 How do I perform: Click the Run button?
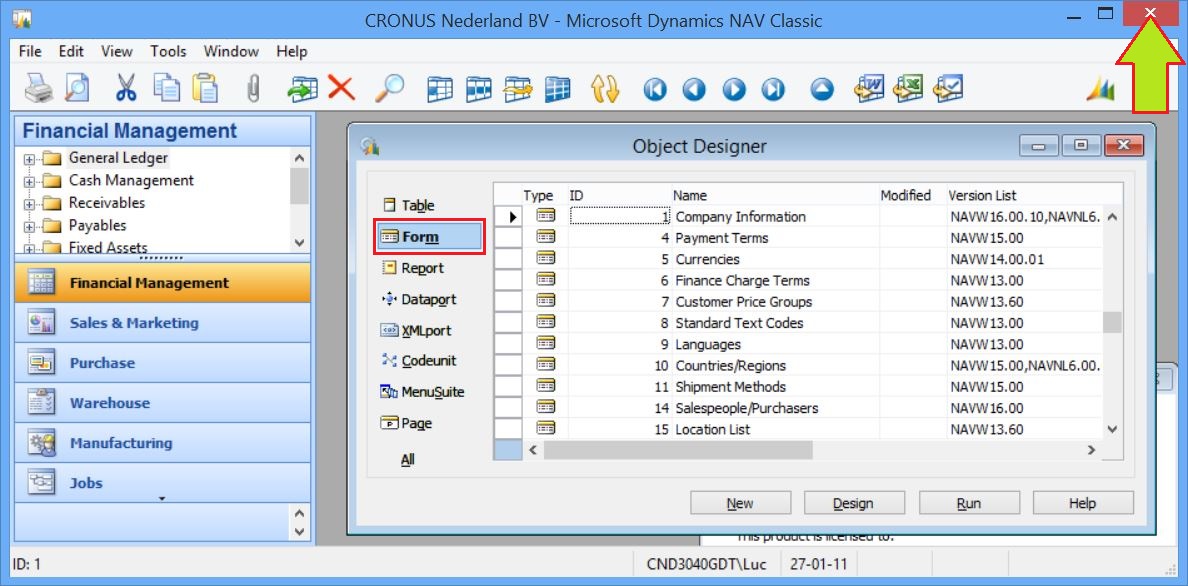pos(969,503)
